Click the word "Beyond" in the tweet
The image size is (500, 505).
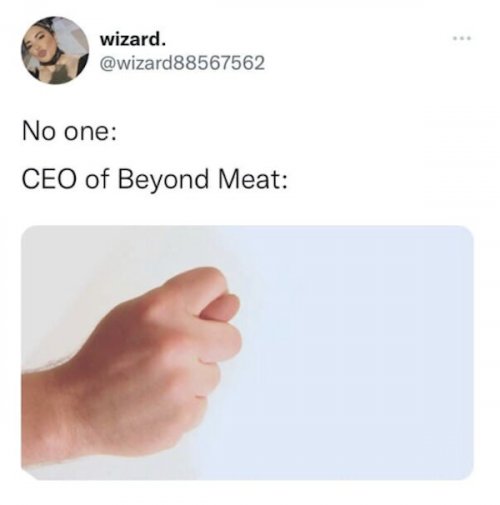(163, 180)
